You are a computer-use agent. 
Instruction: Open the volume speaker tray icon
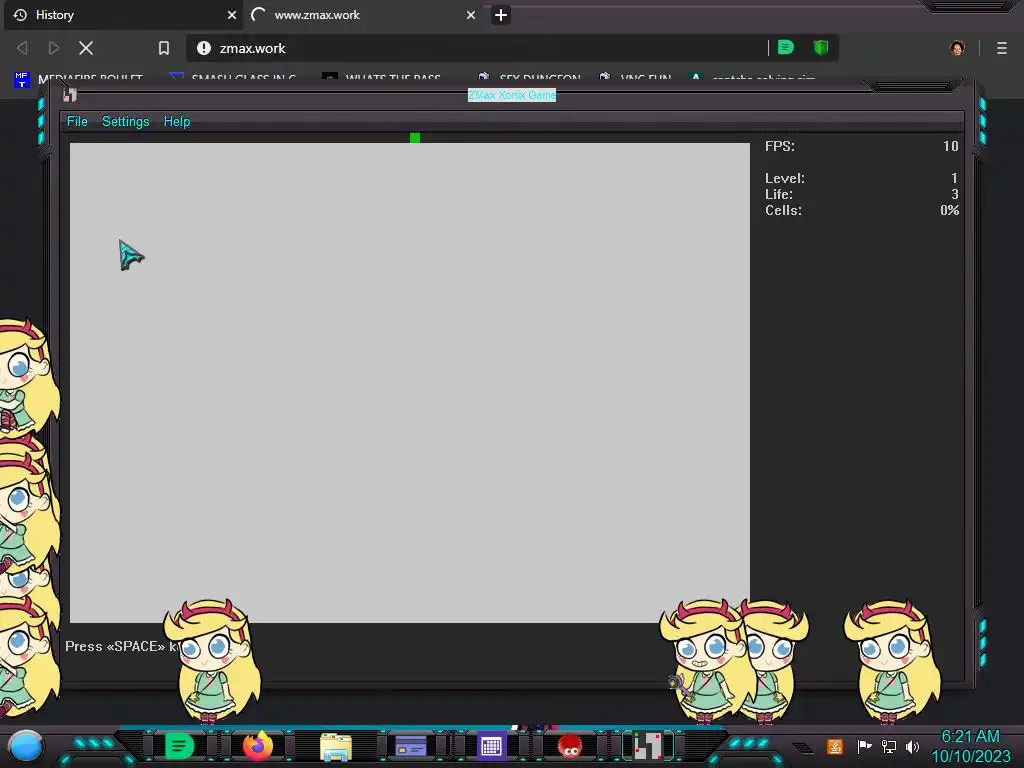click(x=912, y=746)
